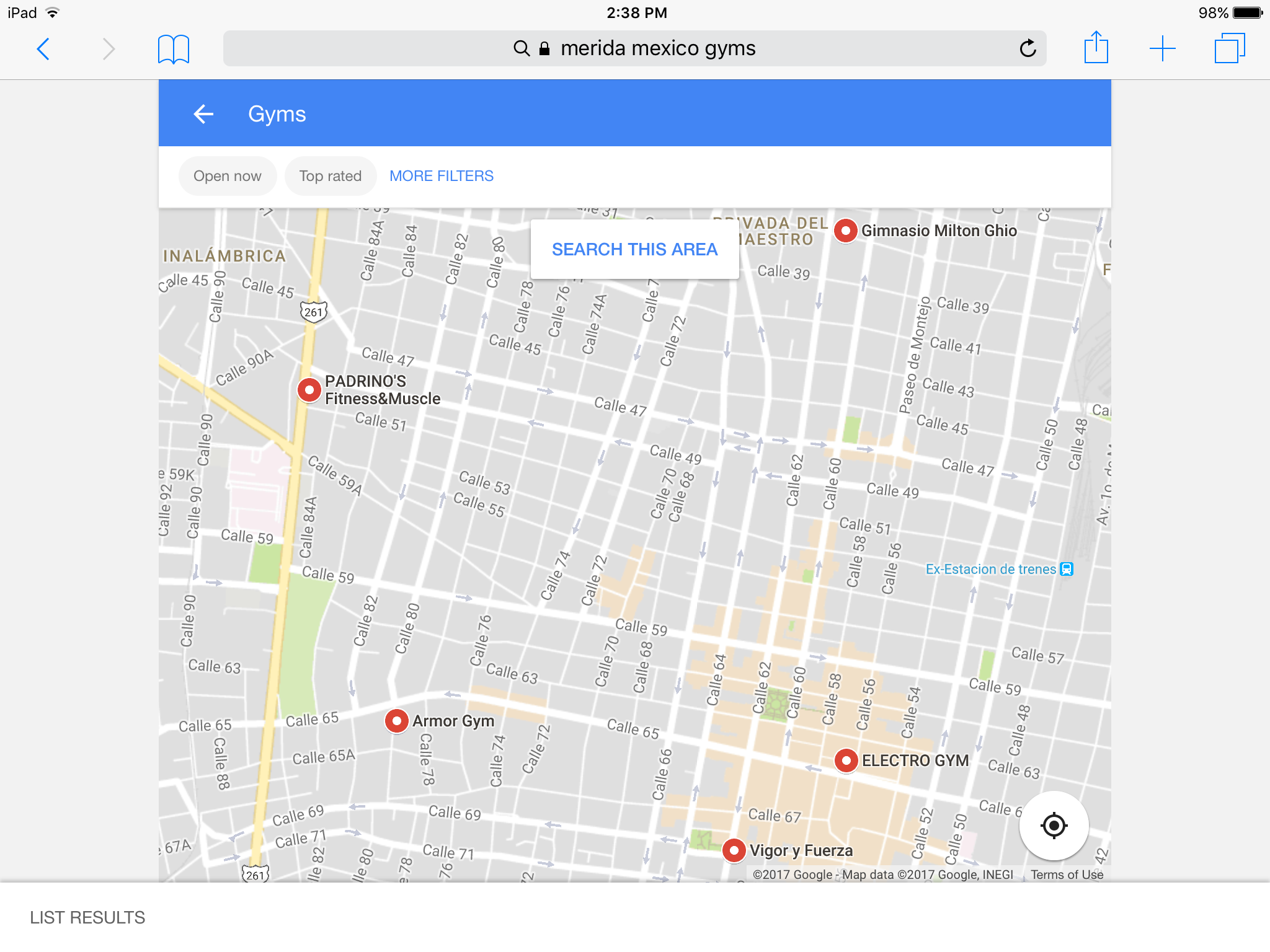Click the Paseo de Montejo street label

(x=915, y=355)
